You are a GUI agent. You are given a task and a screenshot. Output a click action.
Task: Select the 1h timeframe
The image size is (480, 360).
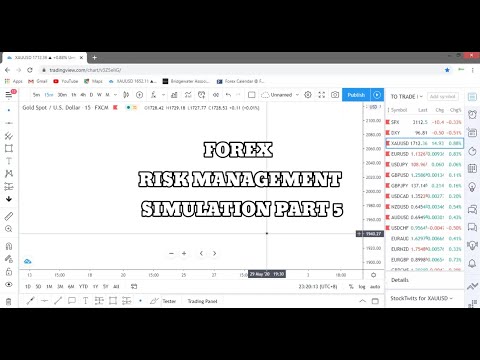[74, 95]
